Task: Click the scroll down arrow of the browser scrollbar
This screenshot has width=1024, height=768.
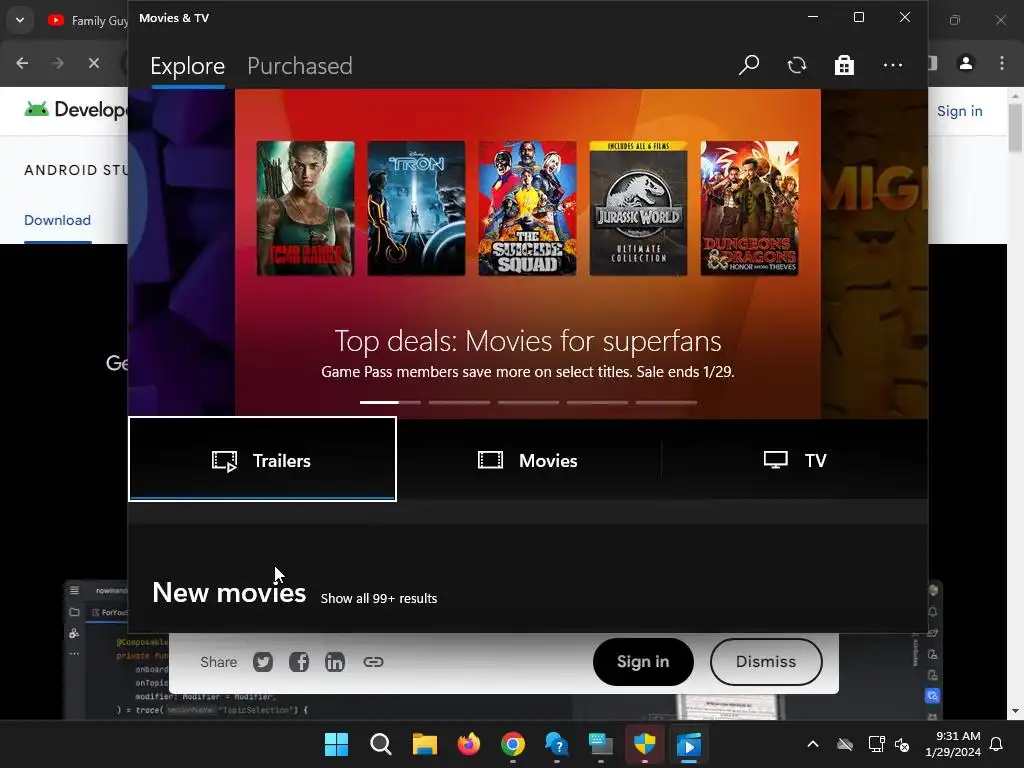Action: [1015, 711]
